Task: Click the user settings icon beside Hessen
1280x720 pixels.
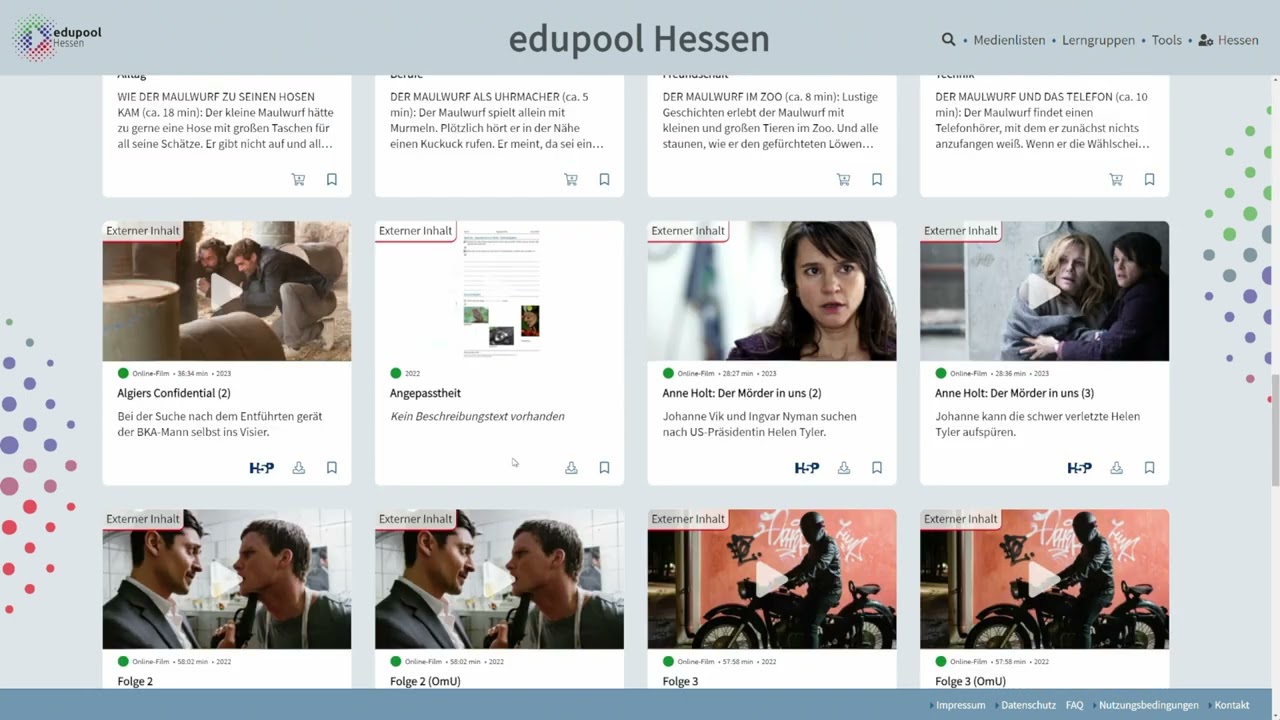Action: tap(1206, 41)
